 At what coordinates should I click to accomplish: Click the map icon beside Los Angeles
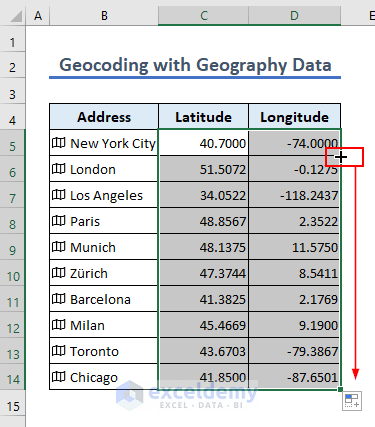tap(59, 195)
